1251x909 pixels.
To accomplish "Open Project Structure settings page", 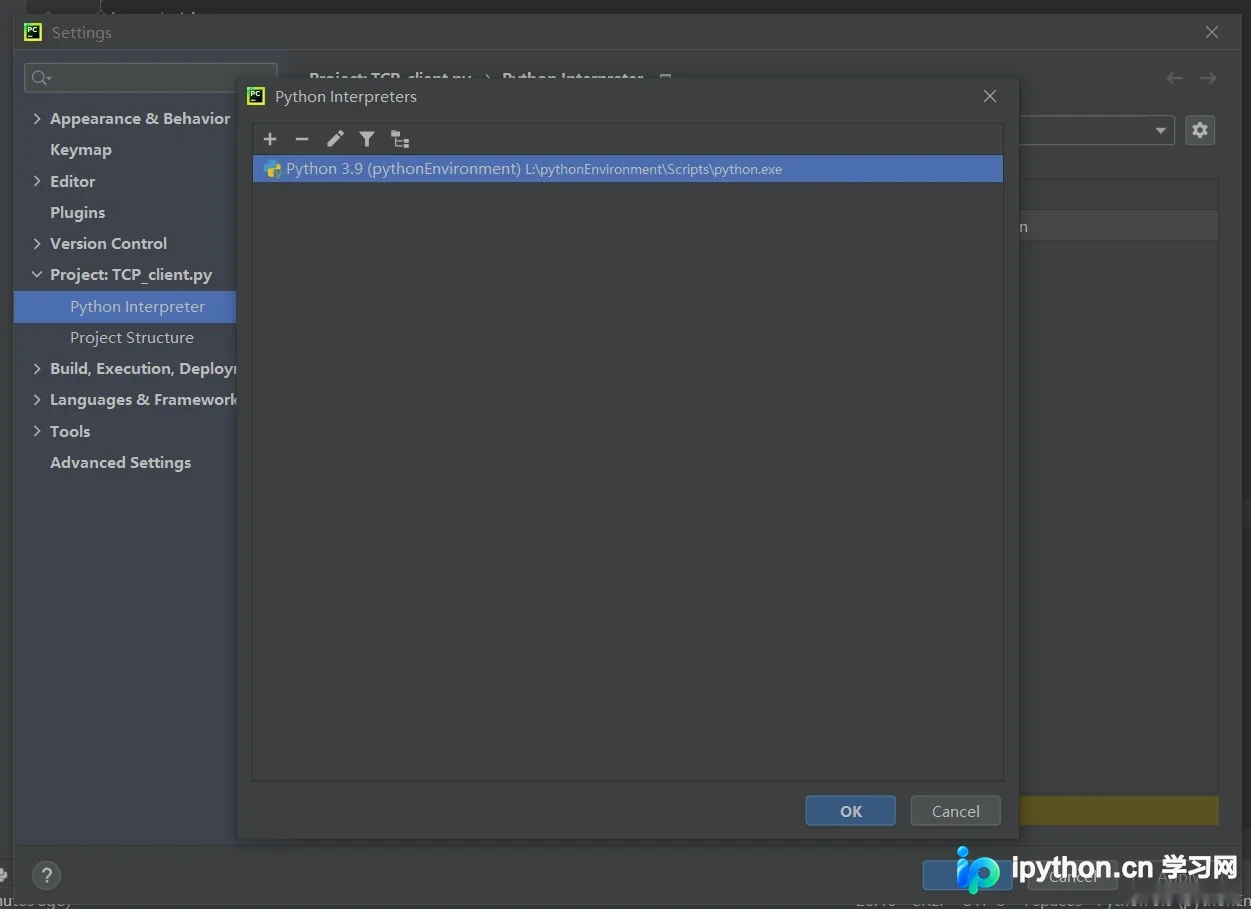I will pos(132,338).
